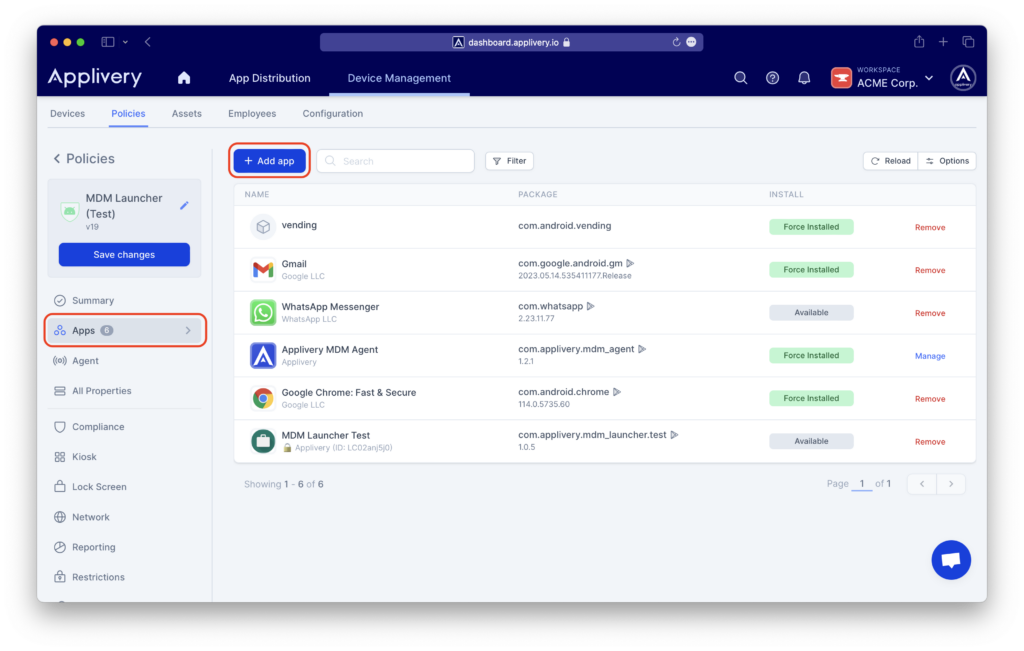Screen dimensions: 1024x651
Task: Remove Google Chrome from the policy
Action: point(930,399)
